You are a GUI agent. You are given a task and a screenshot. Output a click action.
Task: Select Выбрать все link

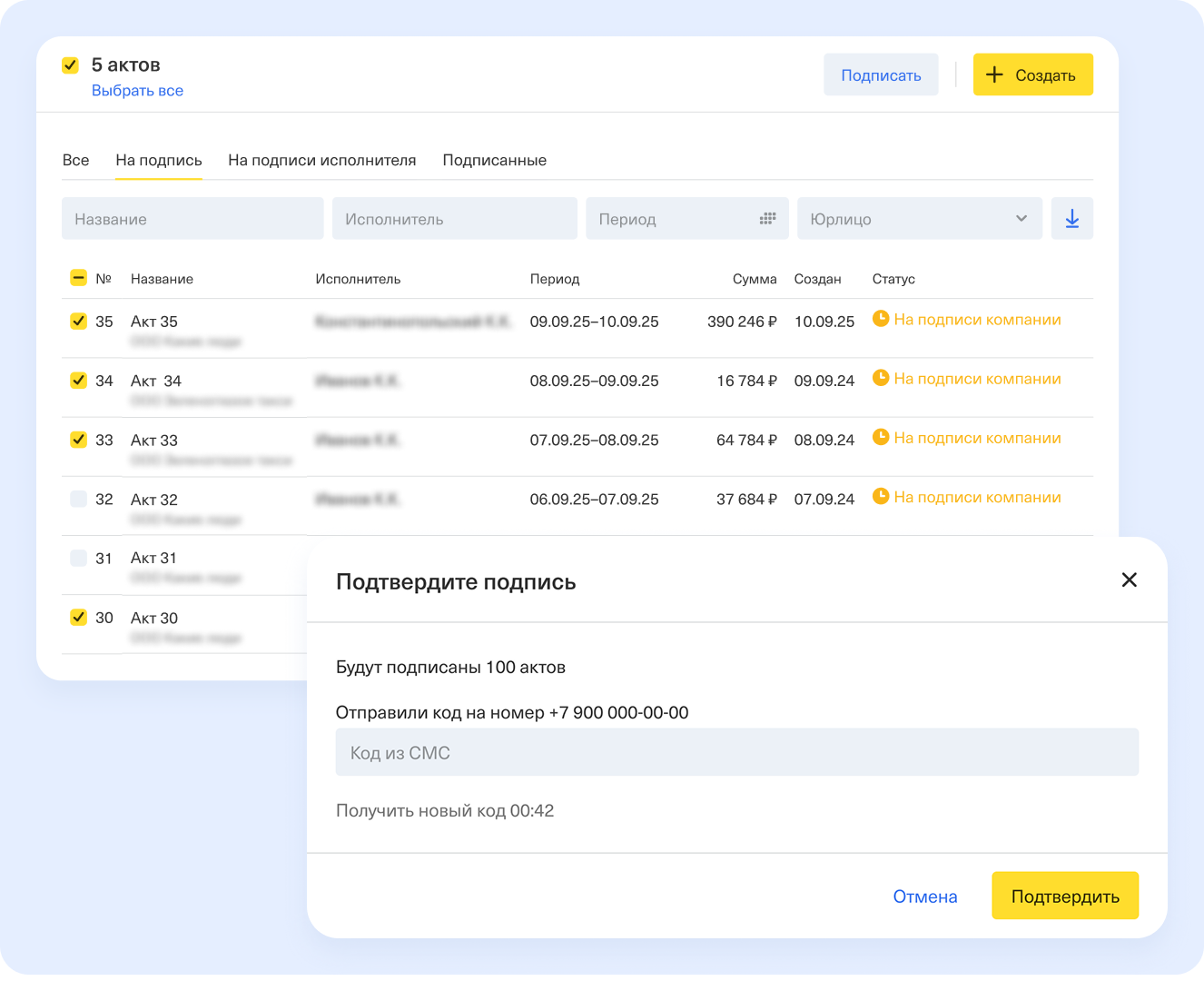(137, 90)
